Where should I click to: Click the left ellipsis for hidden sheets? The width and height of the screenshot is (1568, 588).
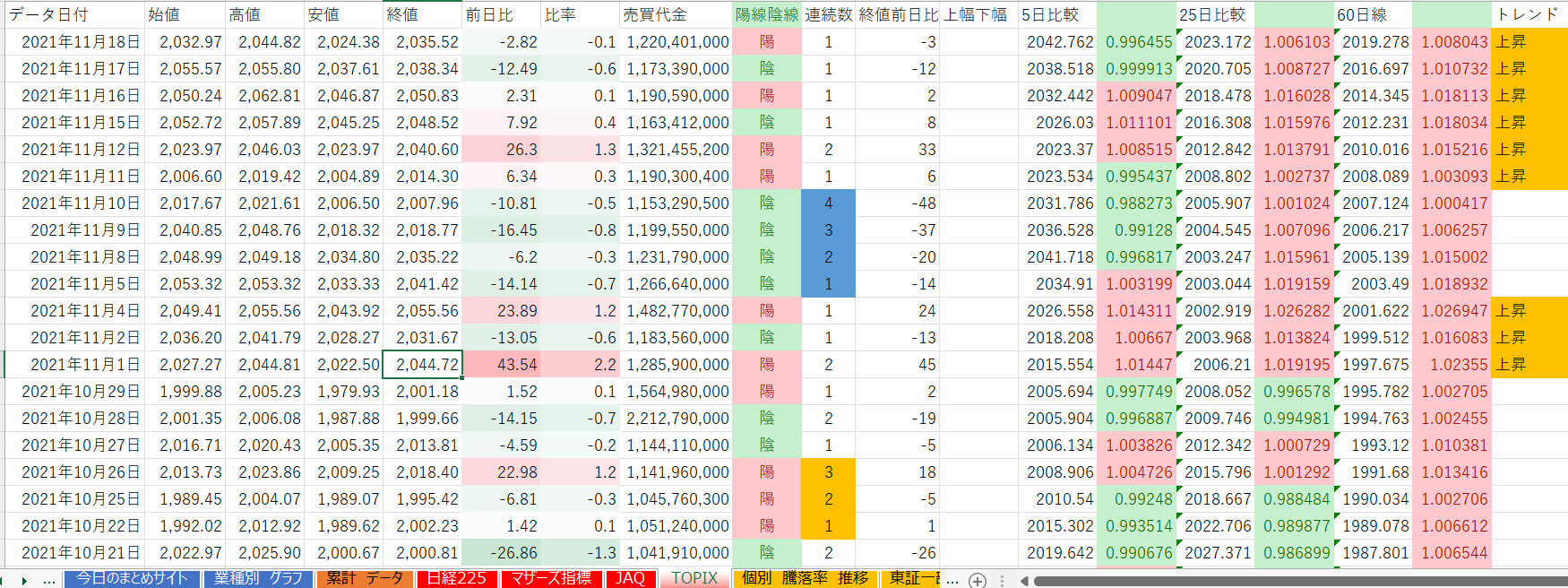click(x=49, y=580)
